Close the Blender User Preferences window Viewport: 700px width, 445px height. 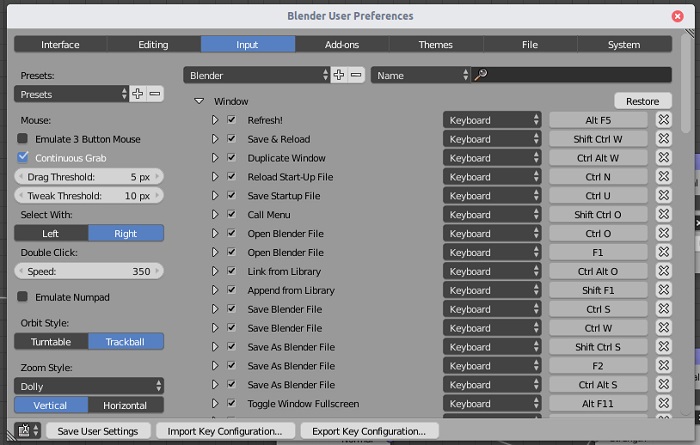(677, 16)
